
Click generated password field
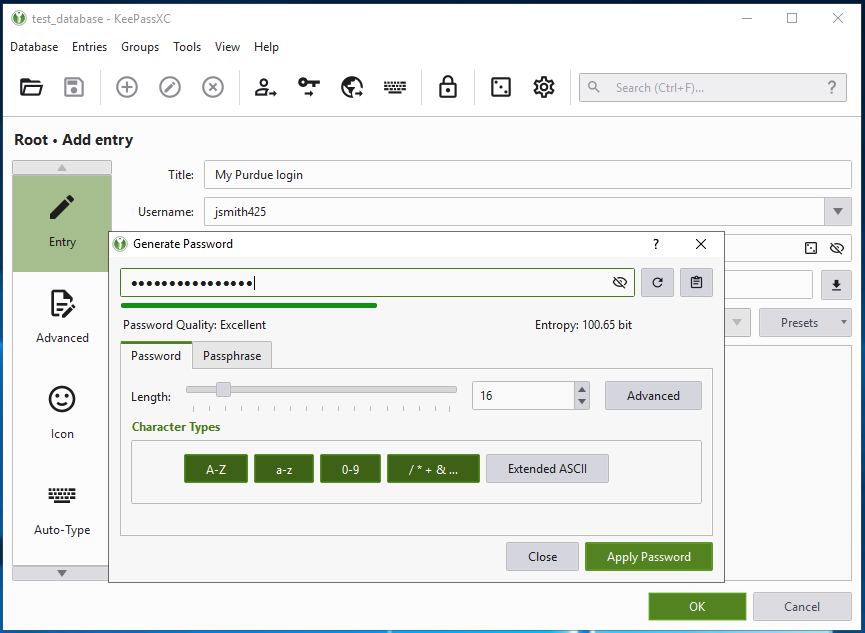point(377,283)
